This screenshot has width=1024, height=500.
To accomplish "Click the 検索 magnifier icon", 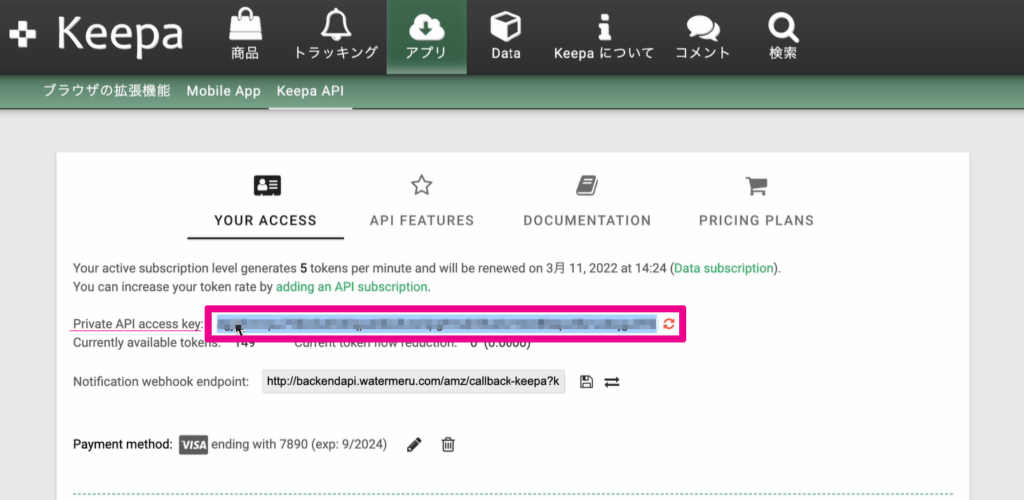I will pos(783,36).
